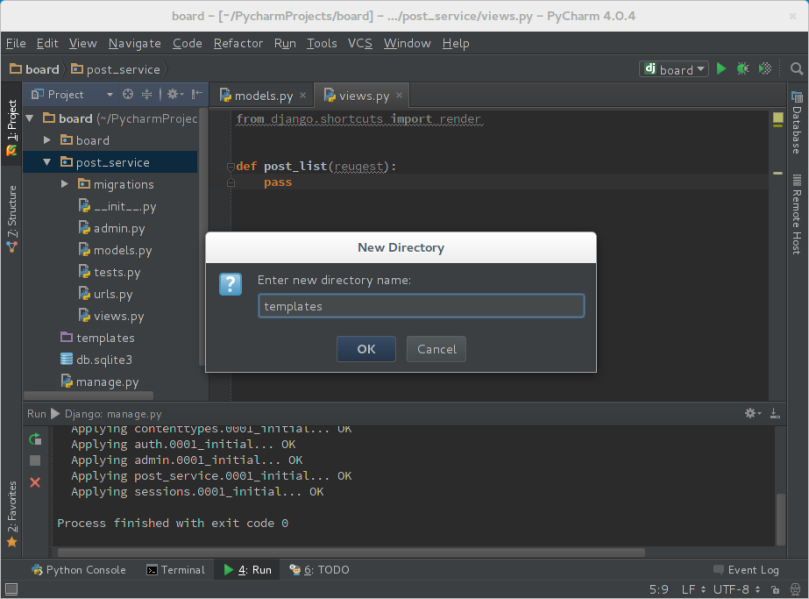Open Search Everywhere magnifier icon
Screen dimensions: 809x599
(796, 69)
